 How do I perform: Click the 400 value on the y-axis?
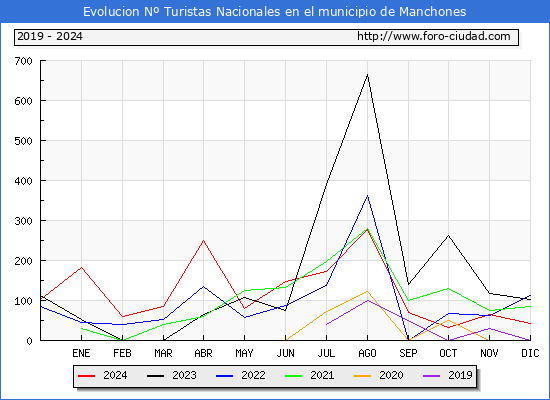pos(24,181)
